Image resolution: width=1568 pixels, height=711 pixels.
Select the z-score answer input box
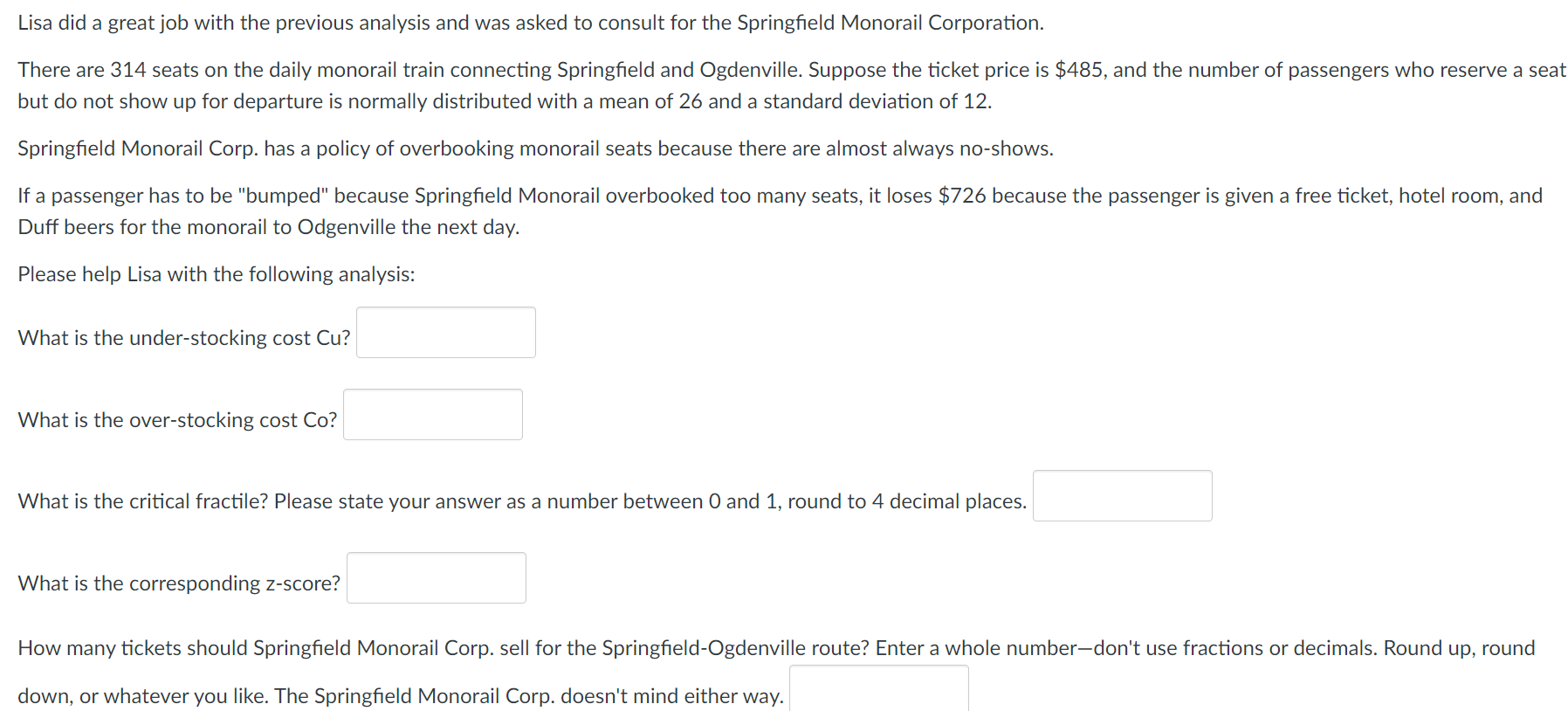click(436, 577)
